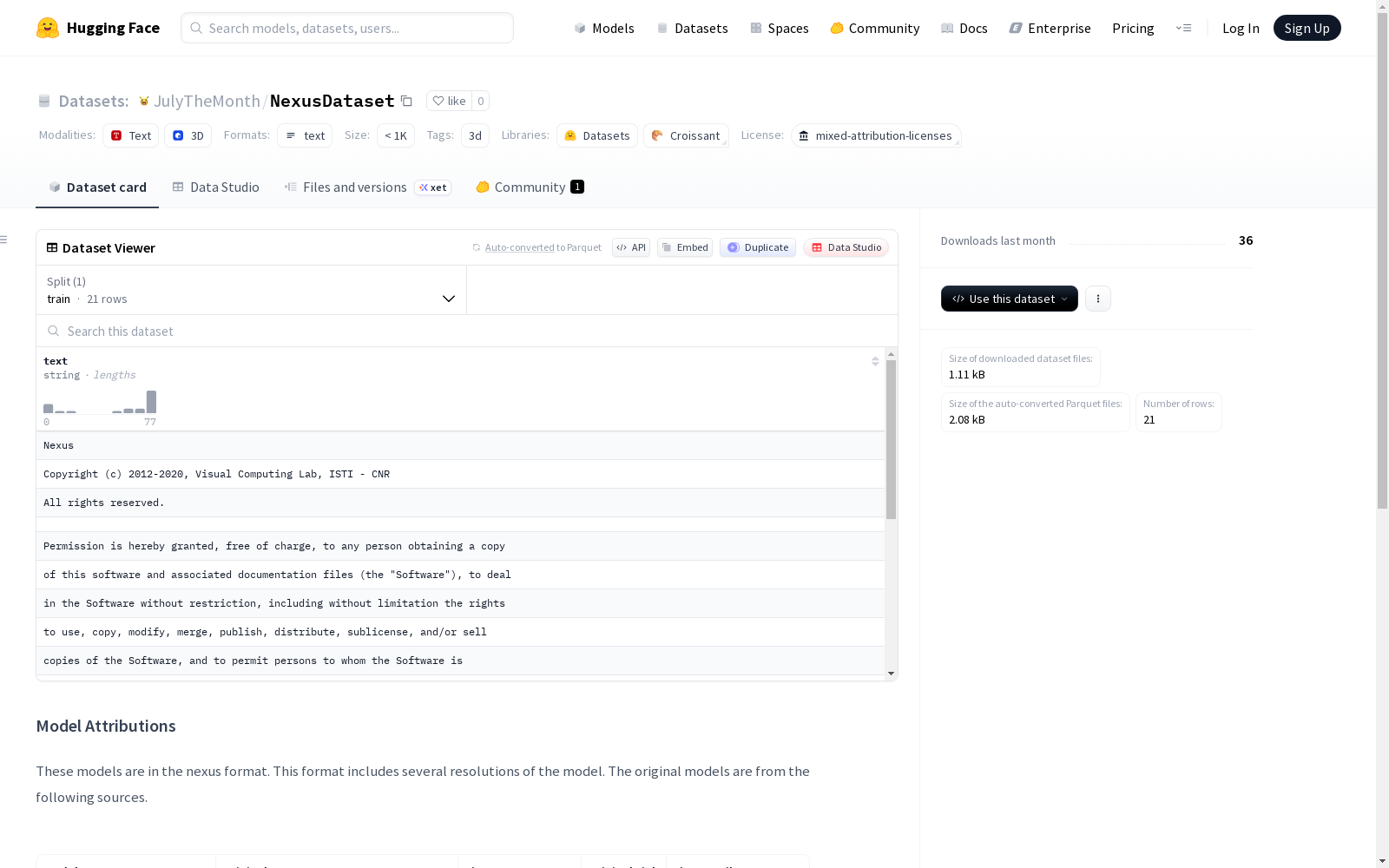The width and height of the screenshot is (1389, 868).
Task: Click the Copyright (c) 2012-2020 row
Action: point(460,474)
